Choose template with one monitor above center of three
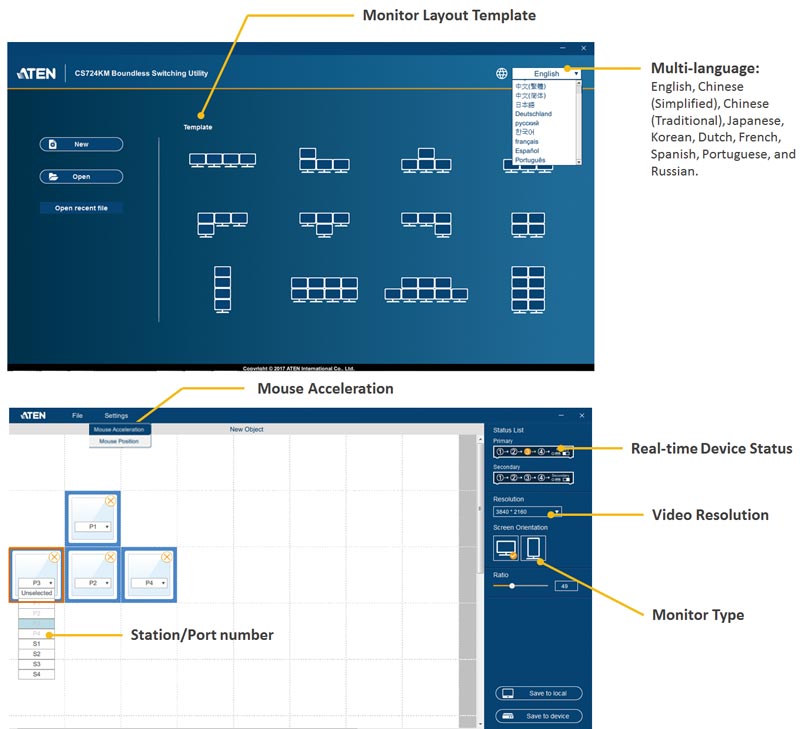 [x=426, y=160]
